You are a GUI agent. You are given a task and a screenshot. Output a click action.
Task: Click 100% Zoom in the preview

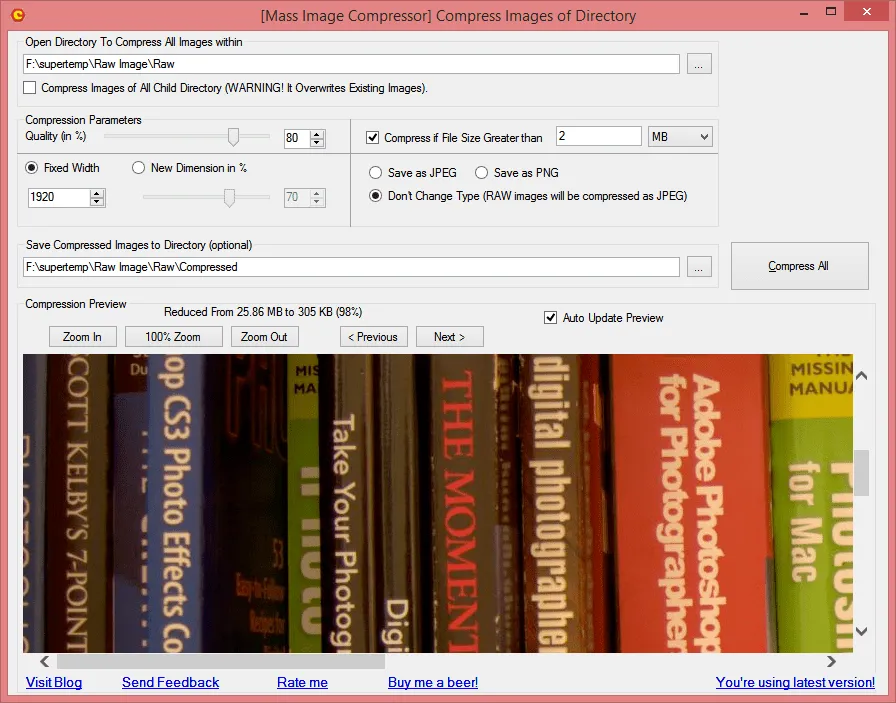coord(173,337)
